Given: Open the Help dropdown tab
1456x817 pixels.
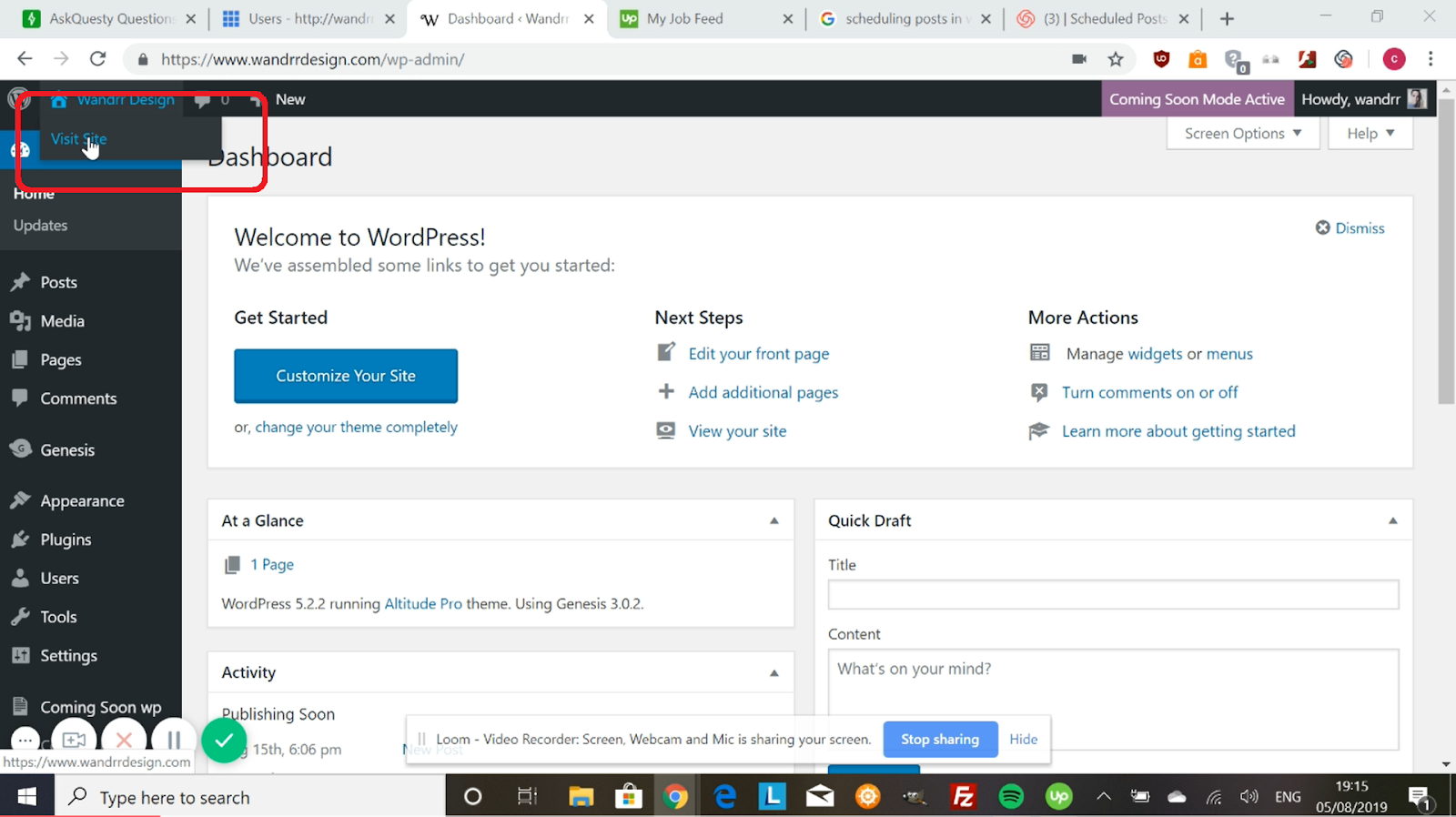Looking at the screenshot, I should [x=1370, y=134].
